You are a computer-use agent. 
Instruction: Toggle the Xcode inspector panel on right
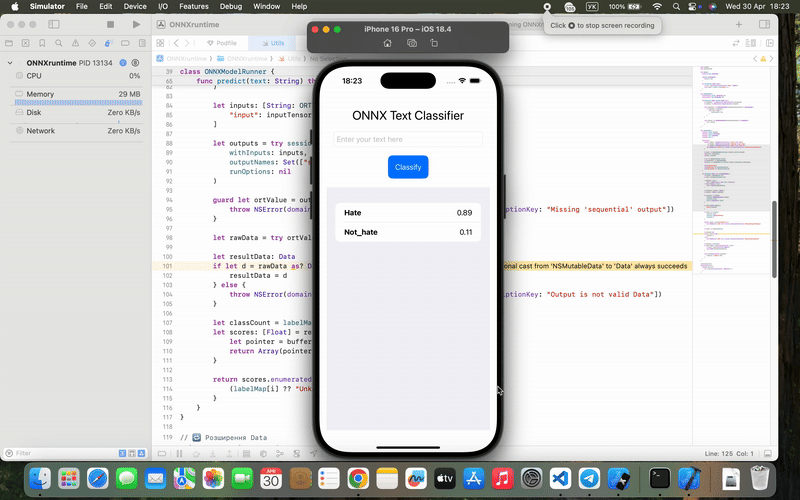(x=766, y=24)
